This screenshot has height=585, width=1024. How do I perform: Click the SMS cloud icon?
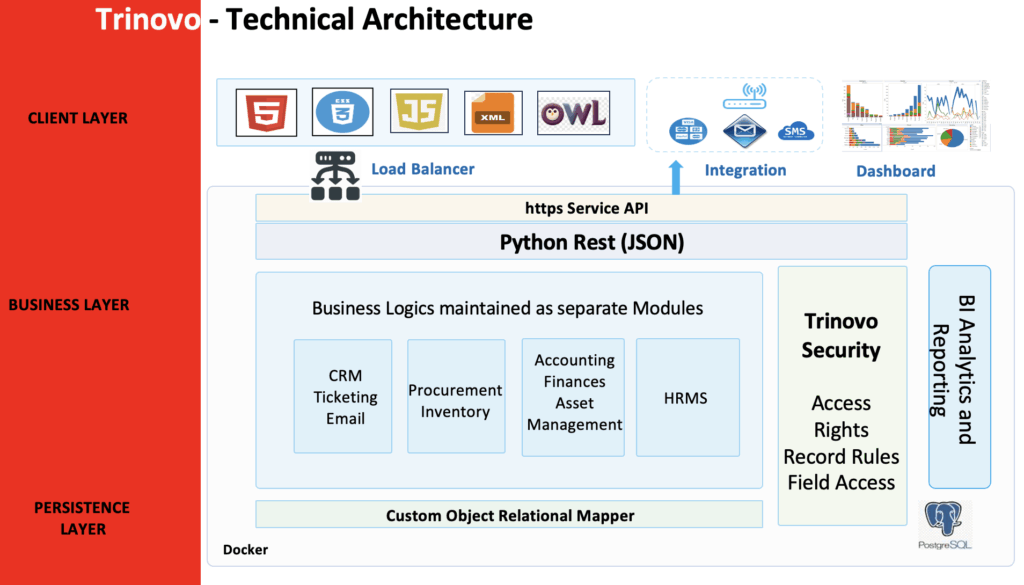coord(795,131)
